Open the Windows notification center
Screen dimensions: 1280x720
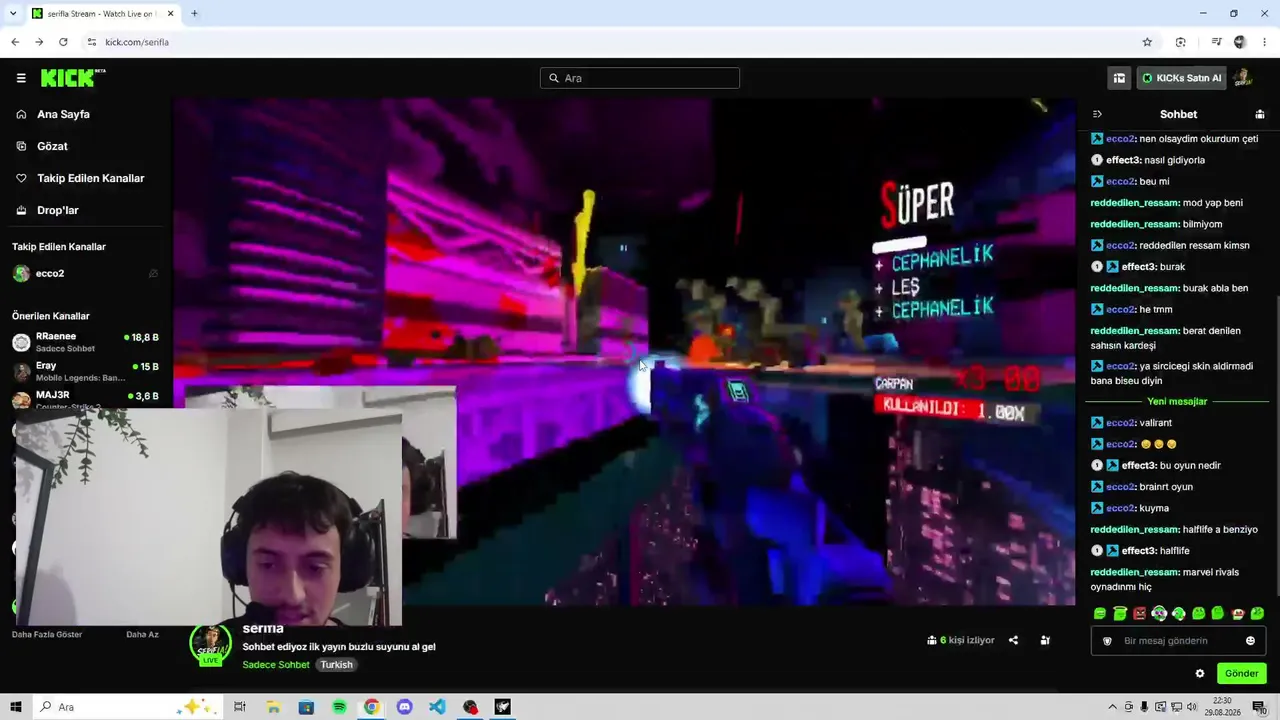[1259, 707]
